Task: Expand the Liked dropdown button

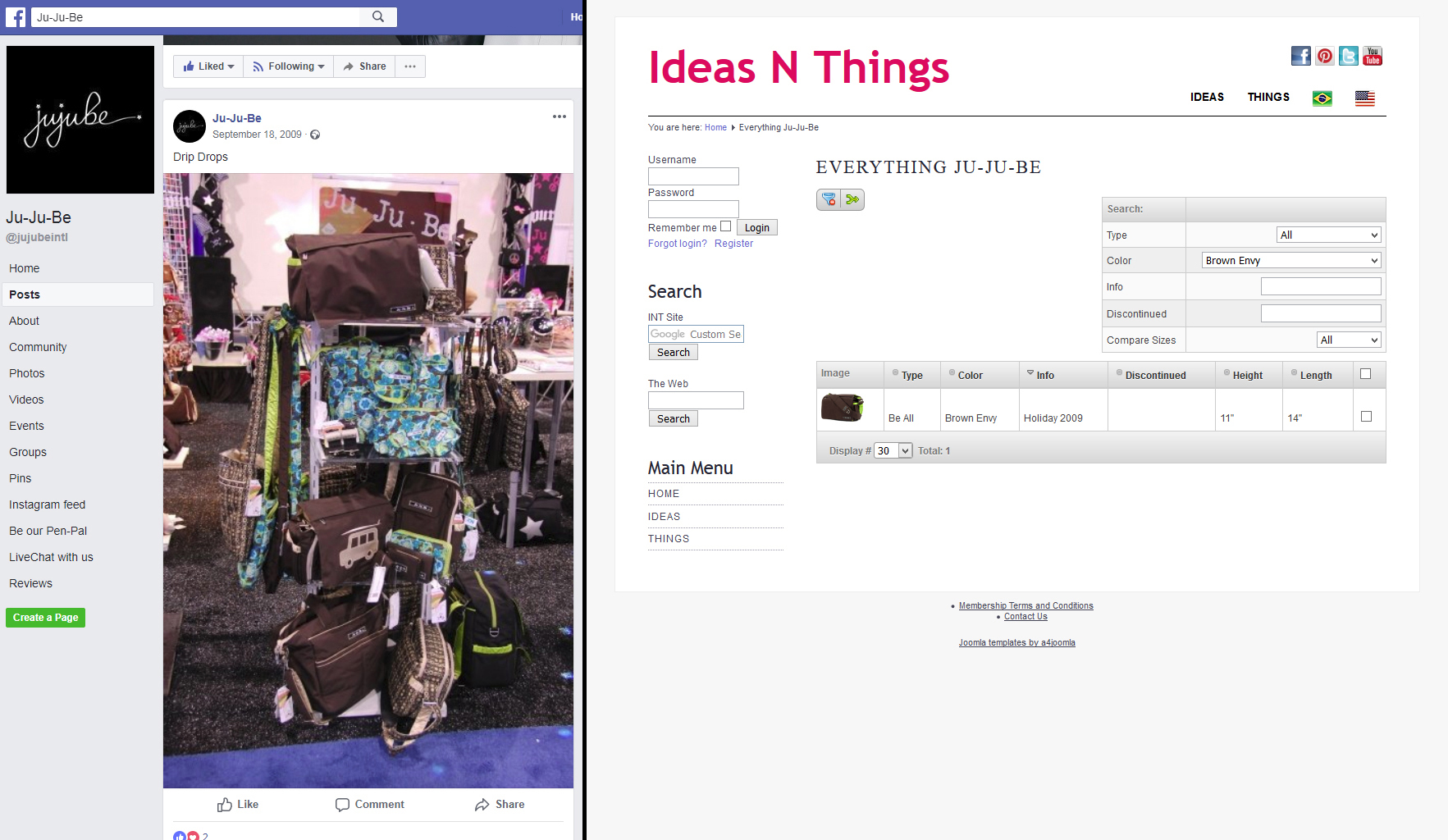Action: [208, 66]
